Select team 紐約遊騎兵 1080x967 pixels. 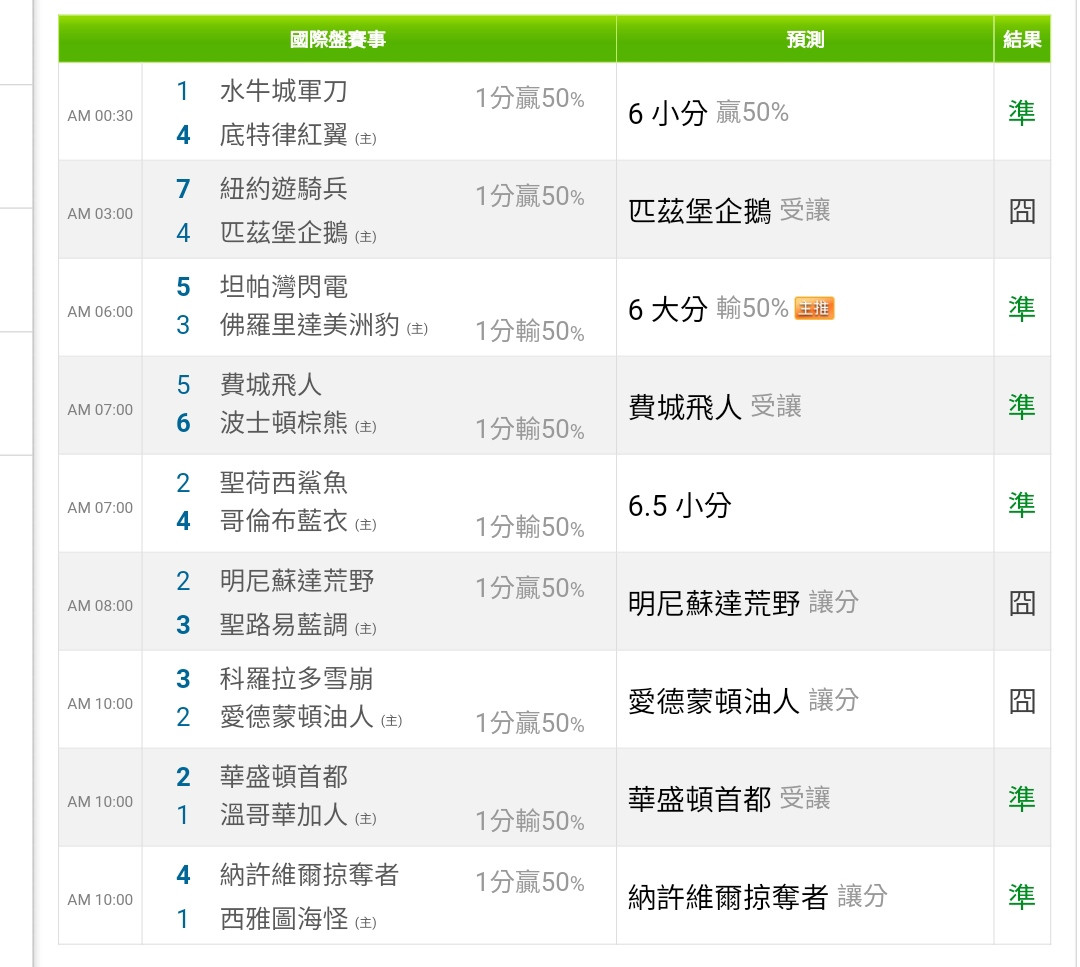click(284, 189)
